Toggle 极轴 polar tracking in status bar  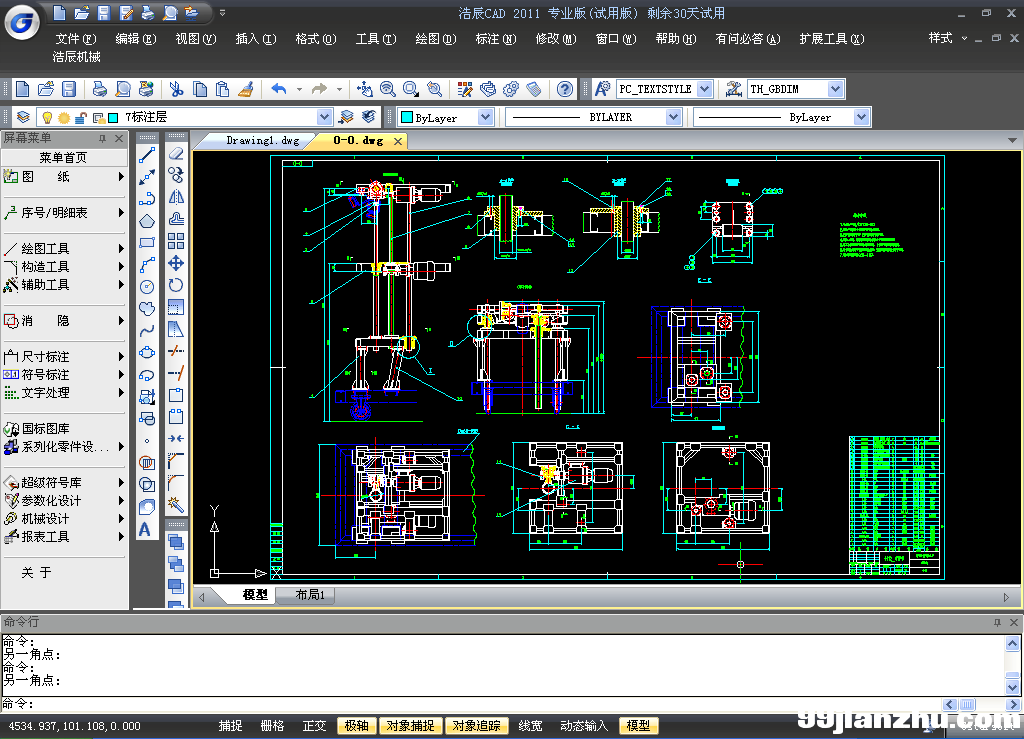pos(357,726)
